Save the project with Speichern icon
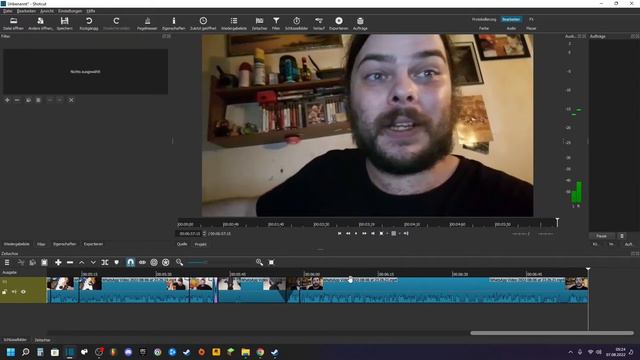 pos(64,23)
